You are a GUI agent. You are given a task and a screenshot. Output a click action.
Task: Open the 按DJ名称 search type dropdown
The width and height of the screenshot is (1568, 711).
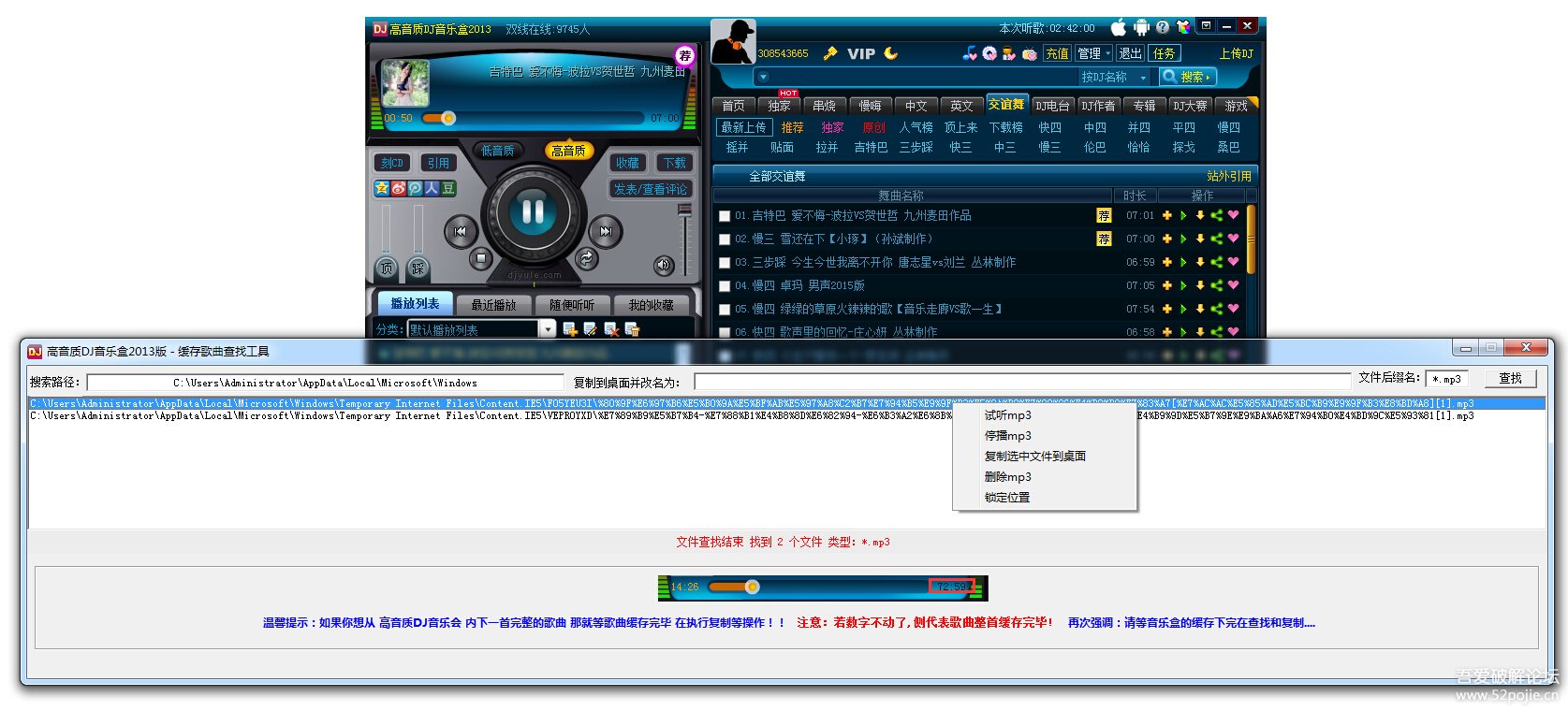click(x=1114, y=77)
